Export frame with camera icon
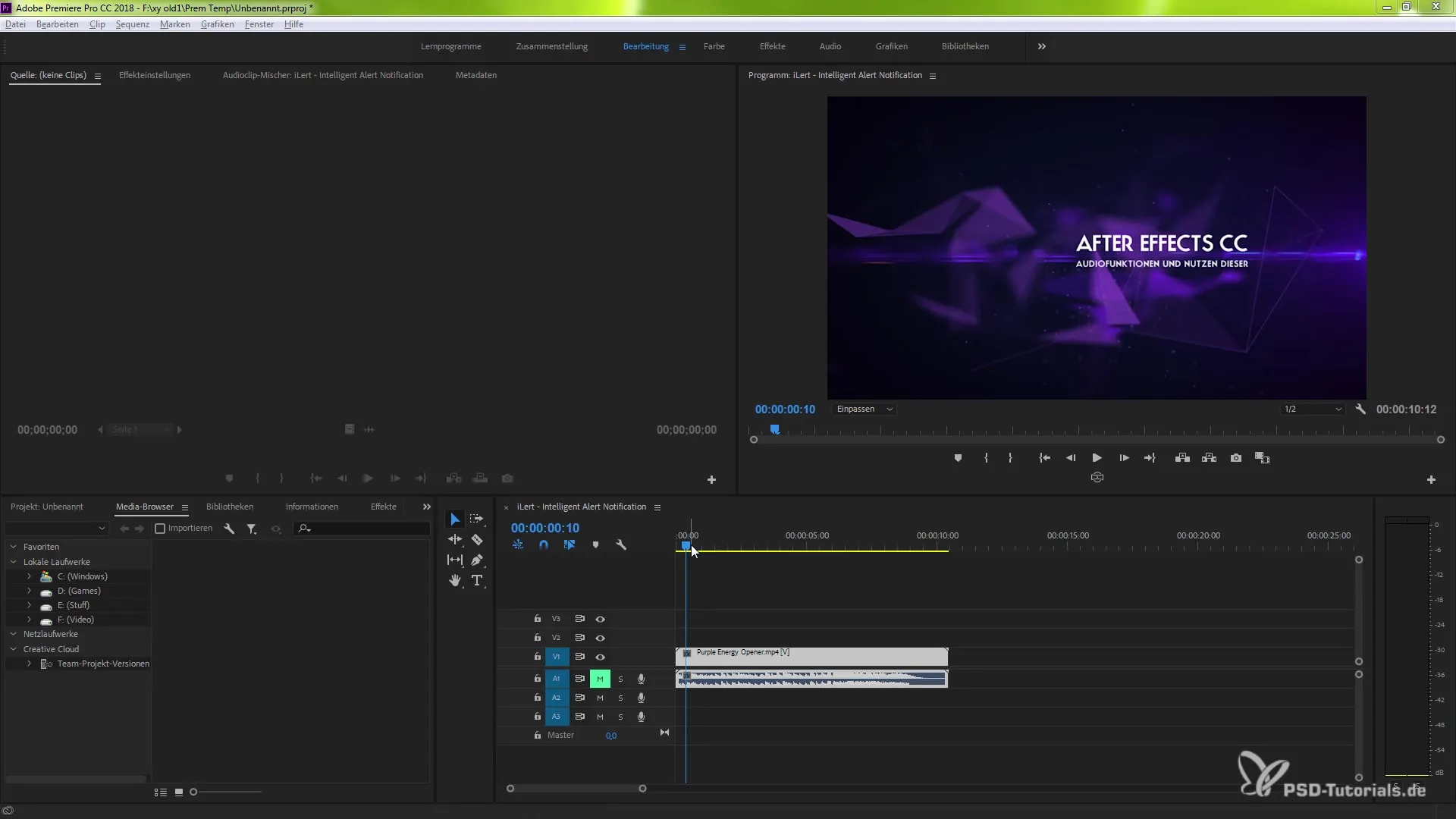 (x=1236, y=458)
